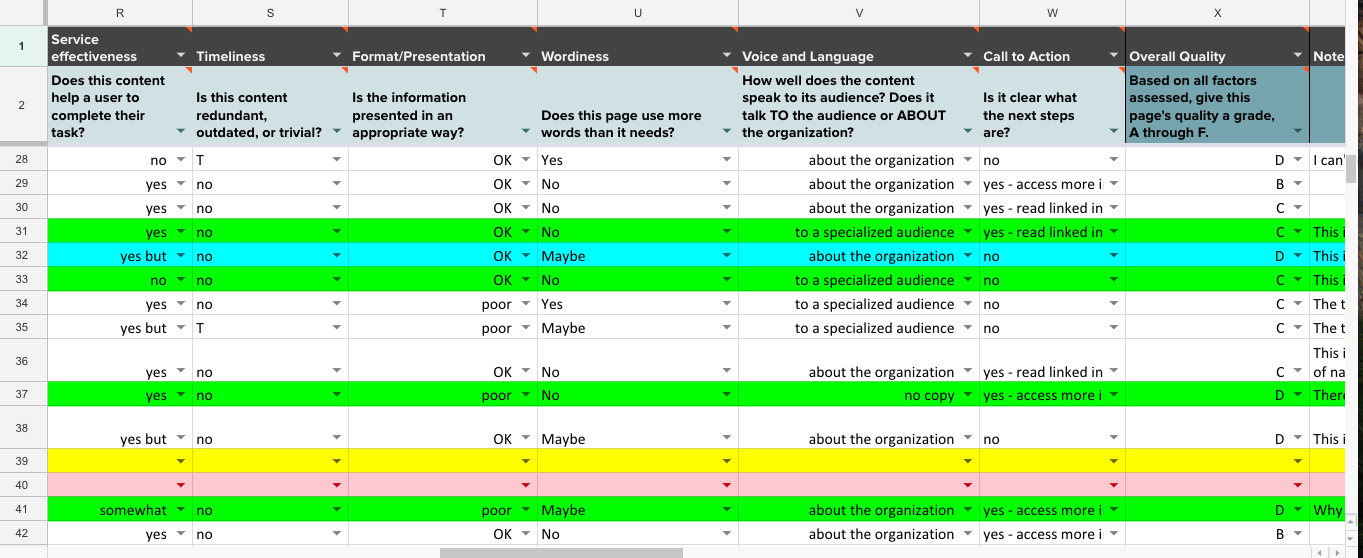The height and width of the screenshot is (558, 1363).
Task: Click the Timeliness header filter icon
Action: 335,56
